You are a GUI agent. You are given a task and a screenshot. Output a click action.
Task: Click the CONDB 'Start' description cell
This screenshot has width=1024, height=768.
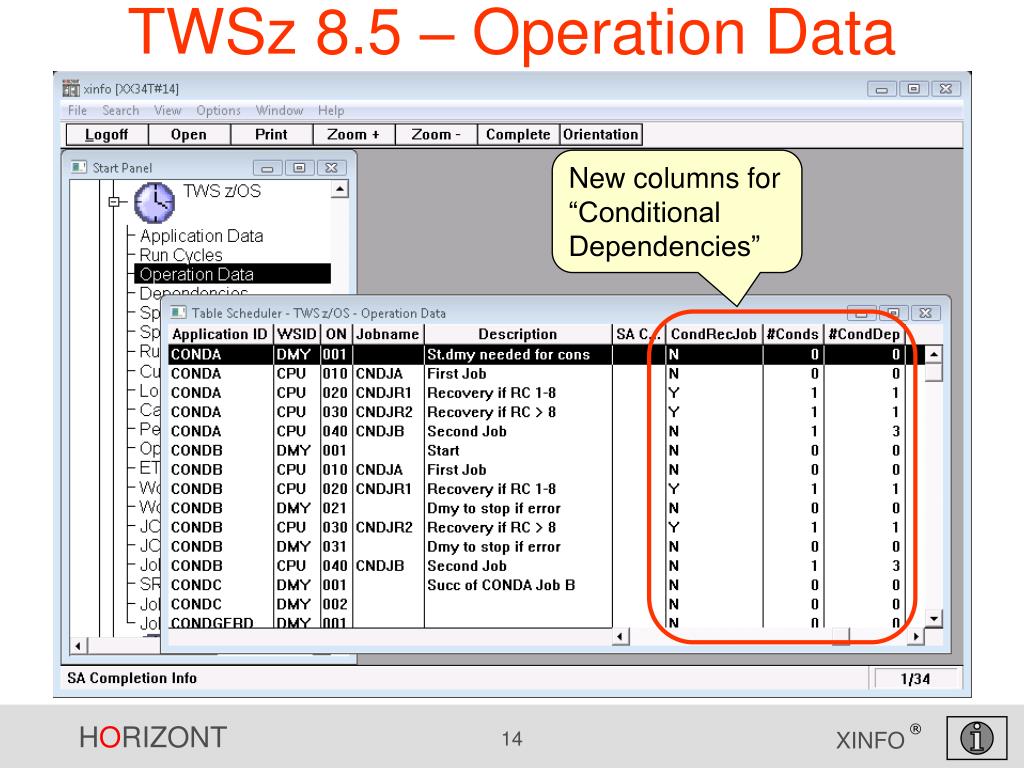click(x=443, y=451)
